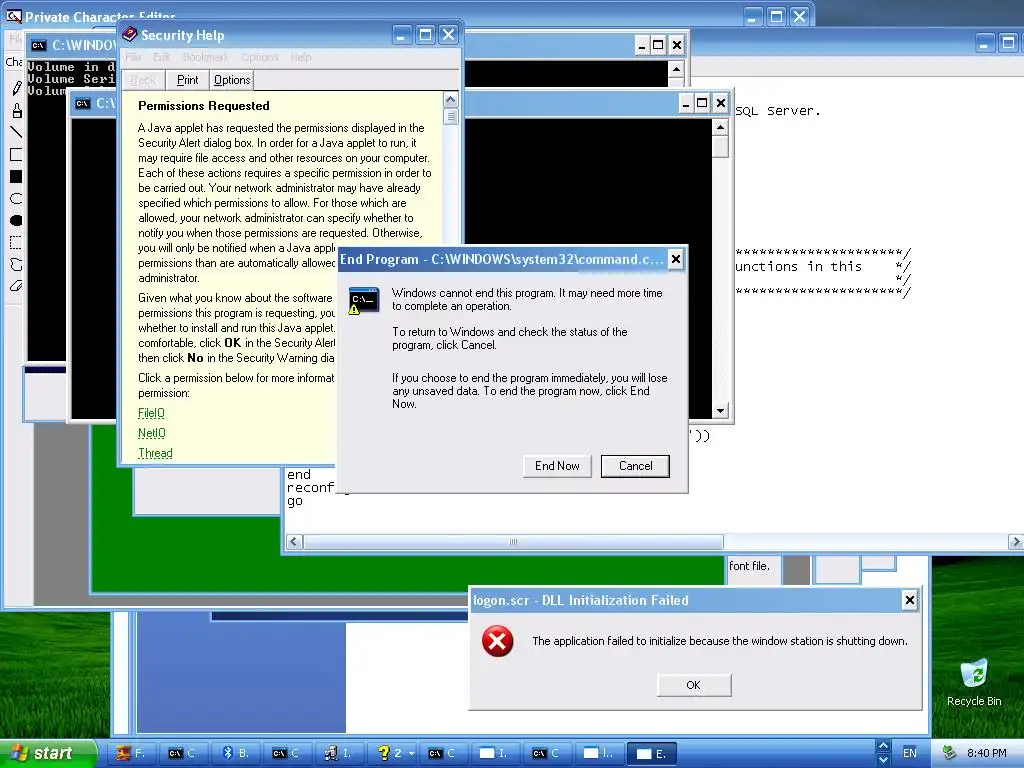Click the Security Help book title icon
Screen dimensions: 1024x768
[129, 34]
